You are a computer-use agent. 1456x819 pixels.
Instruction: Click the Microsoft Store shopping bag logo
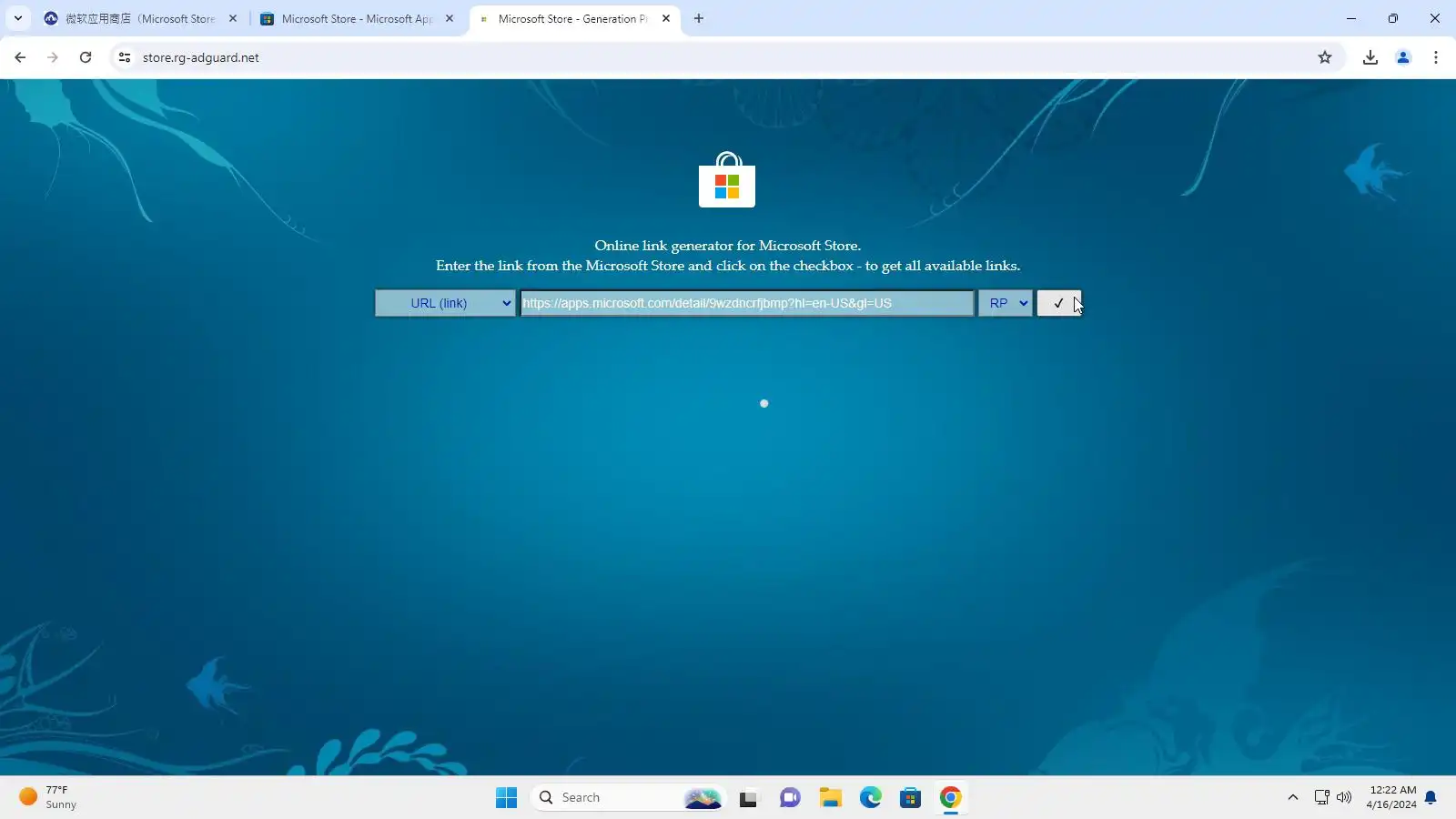point(727,180)
